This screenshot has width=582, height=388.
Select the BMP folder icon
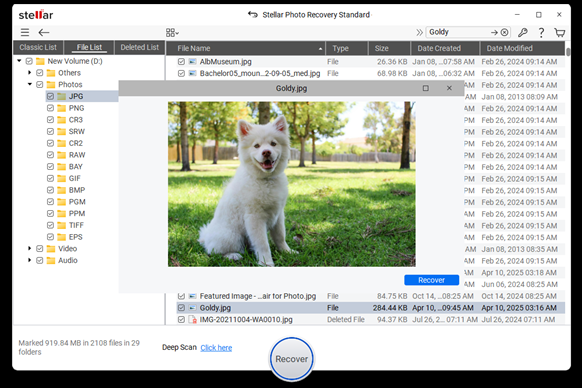click(62, 190)
